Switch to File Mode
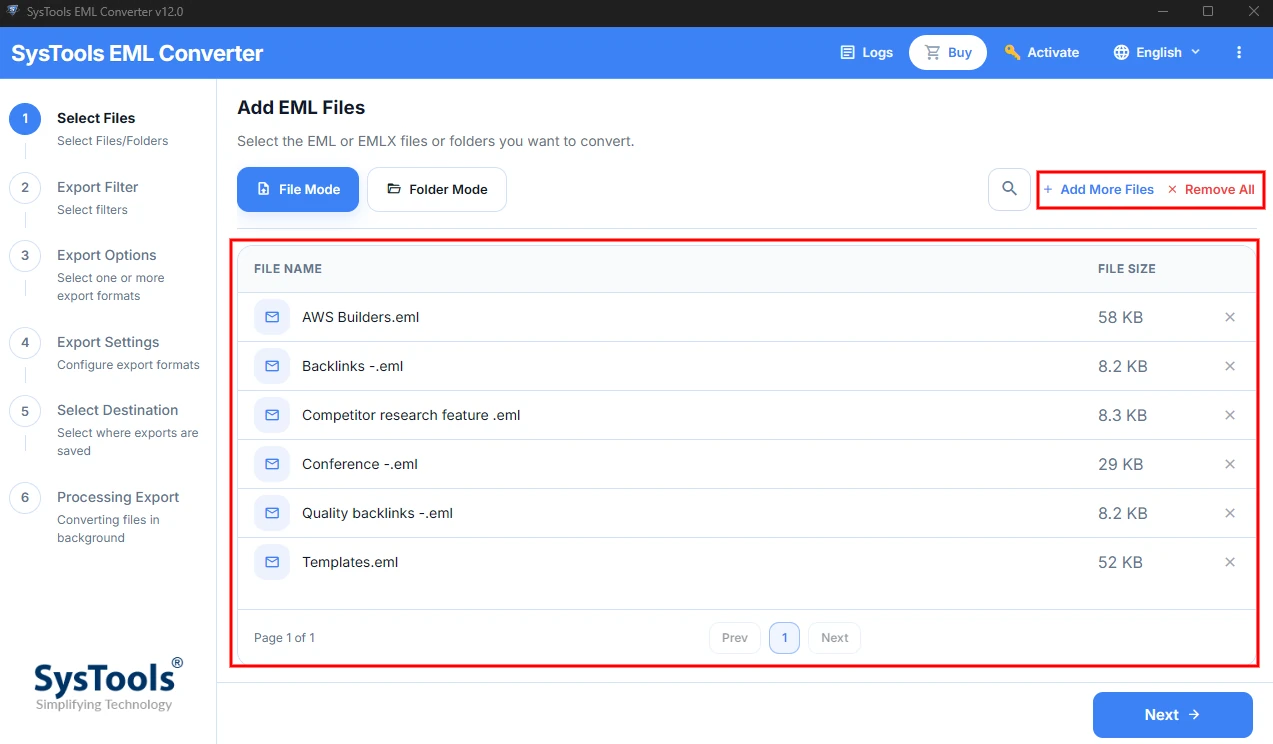This screenshot has height=744, width=1273. click(x=298, y=189)
